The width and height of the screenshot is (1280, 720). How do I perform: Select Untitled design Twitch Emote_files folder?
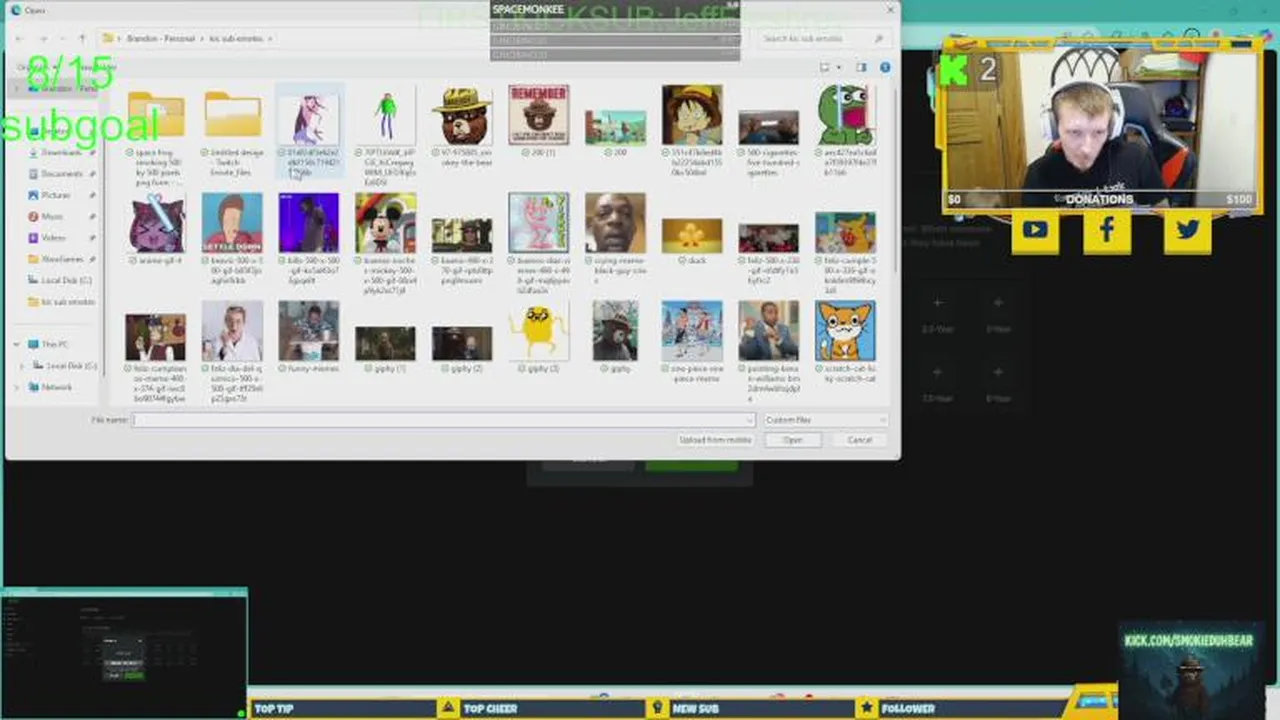[233, 133]
